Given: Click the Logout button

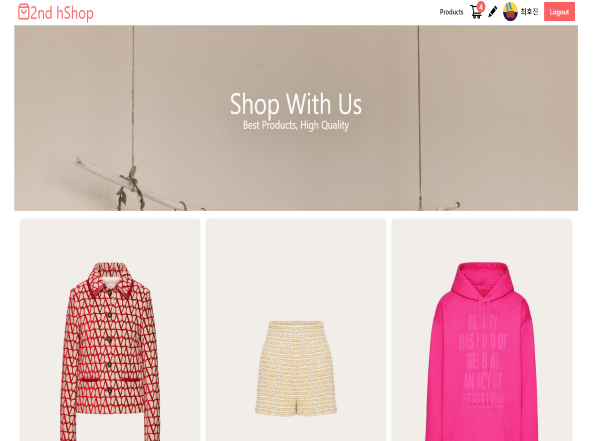Looking at the screenshot, I should [x=559, y=12].
